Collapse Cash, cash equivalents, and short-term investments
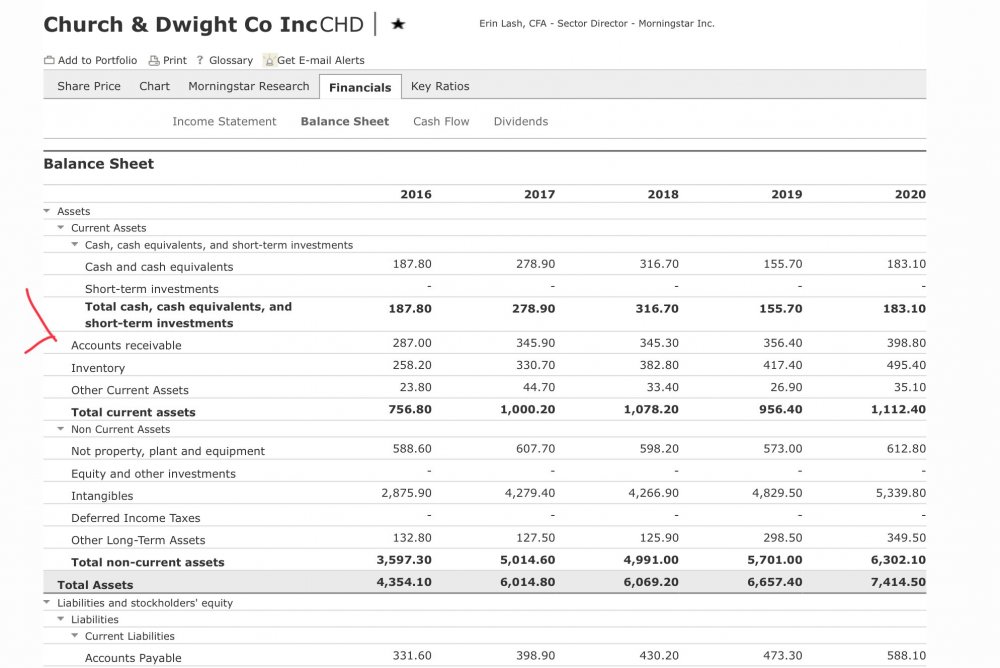The height and width of the screenshot is (668, 1000). (75, 245)
